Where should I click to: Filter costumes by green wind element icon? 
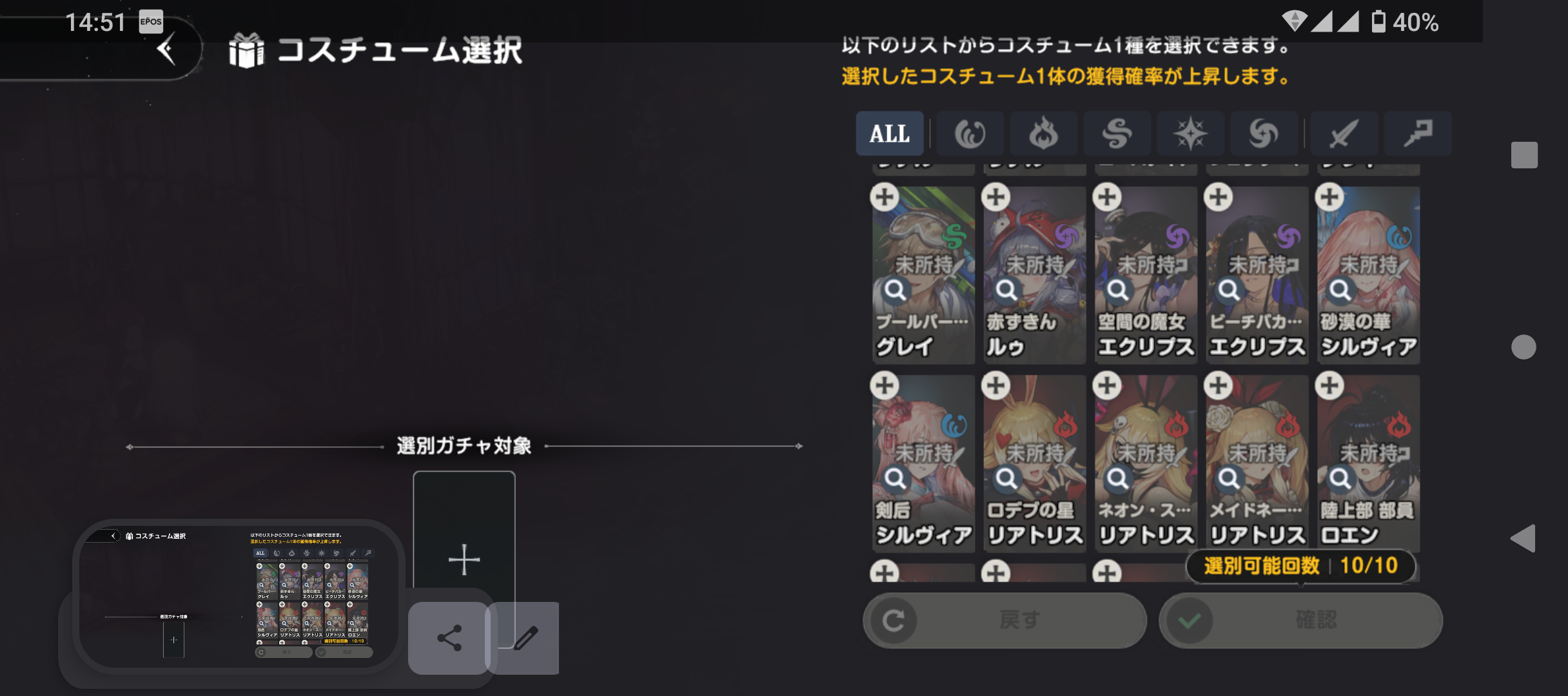click(x=1117, y=133)
